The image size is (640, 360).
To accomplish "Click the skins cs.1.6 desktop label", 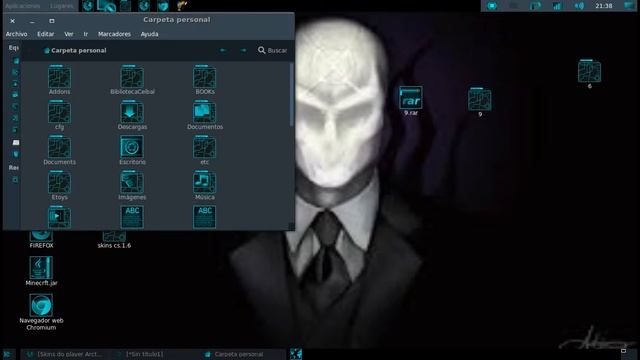I will (x=114, y=246).
